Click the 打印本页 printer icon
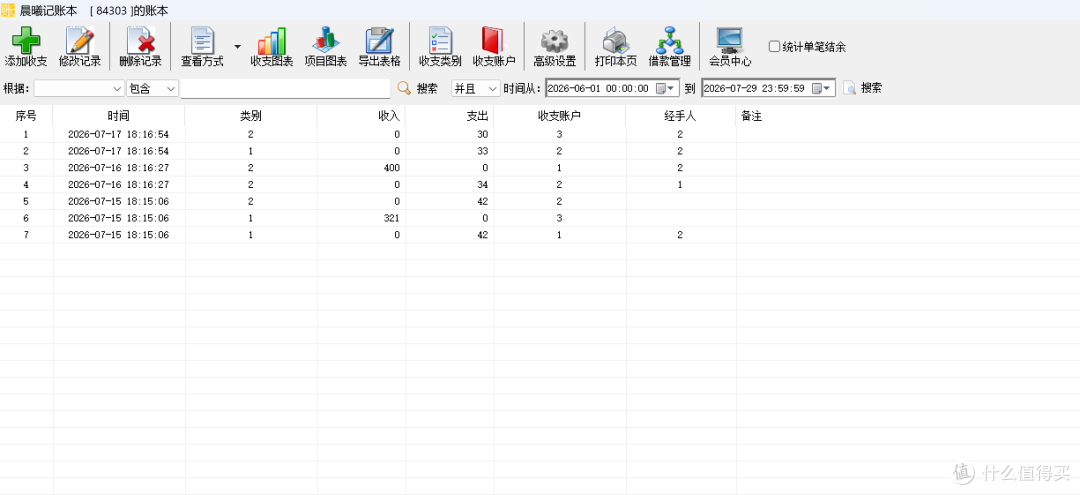This screenshot has height=495, width=1080. [616, 41]
